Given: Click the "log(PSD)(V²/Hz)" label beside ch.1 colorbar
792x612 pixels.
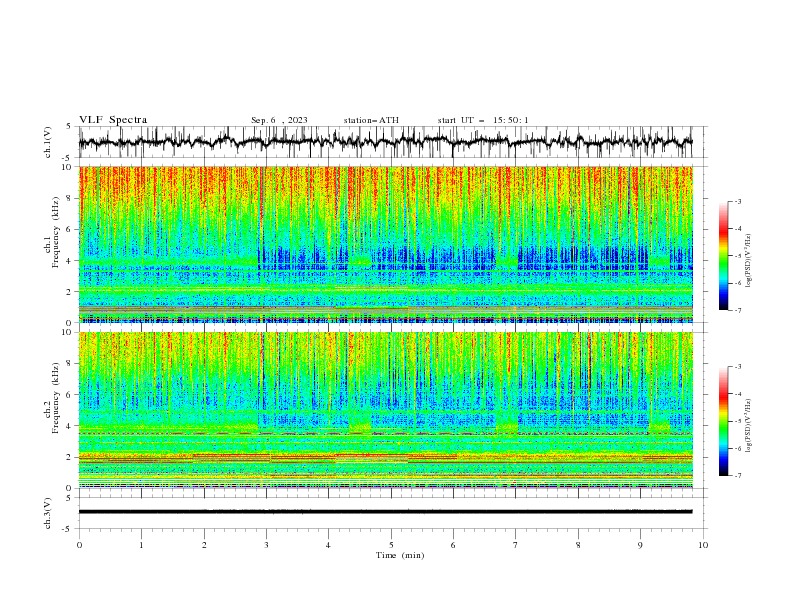Looking at the screenshot, I should point(749,261).
